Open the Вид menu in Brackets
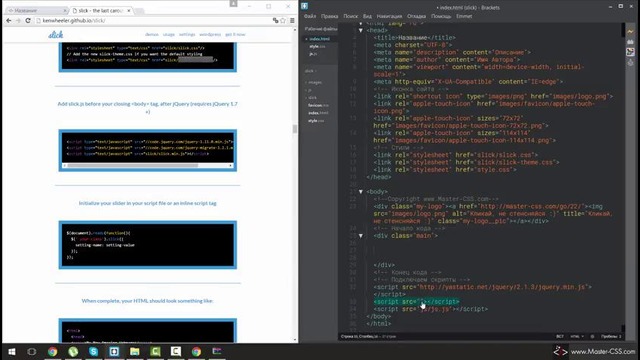Image resolution: width=640 pixels, height=360 pixels. tap(367, 16)
